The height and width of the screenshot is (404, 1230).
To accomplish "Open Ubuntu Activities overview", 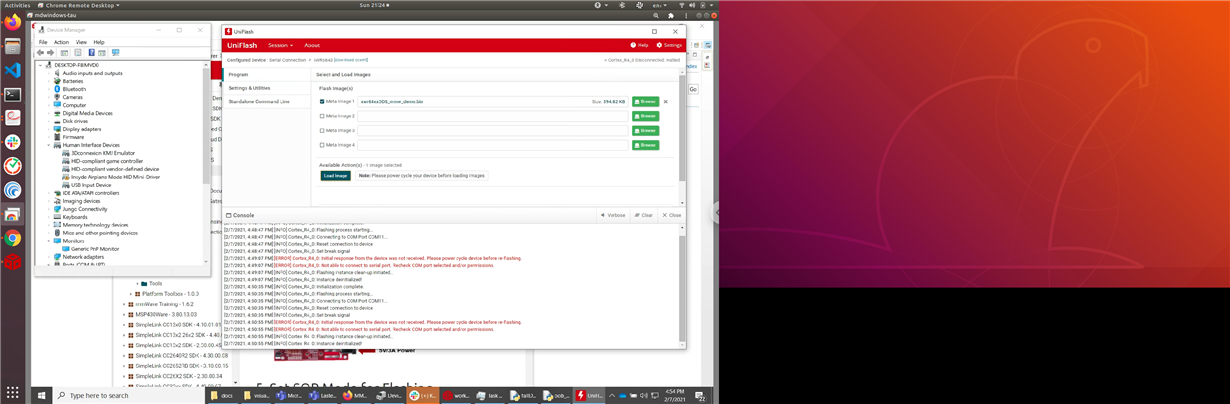I will coord(17,5).
